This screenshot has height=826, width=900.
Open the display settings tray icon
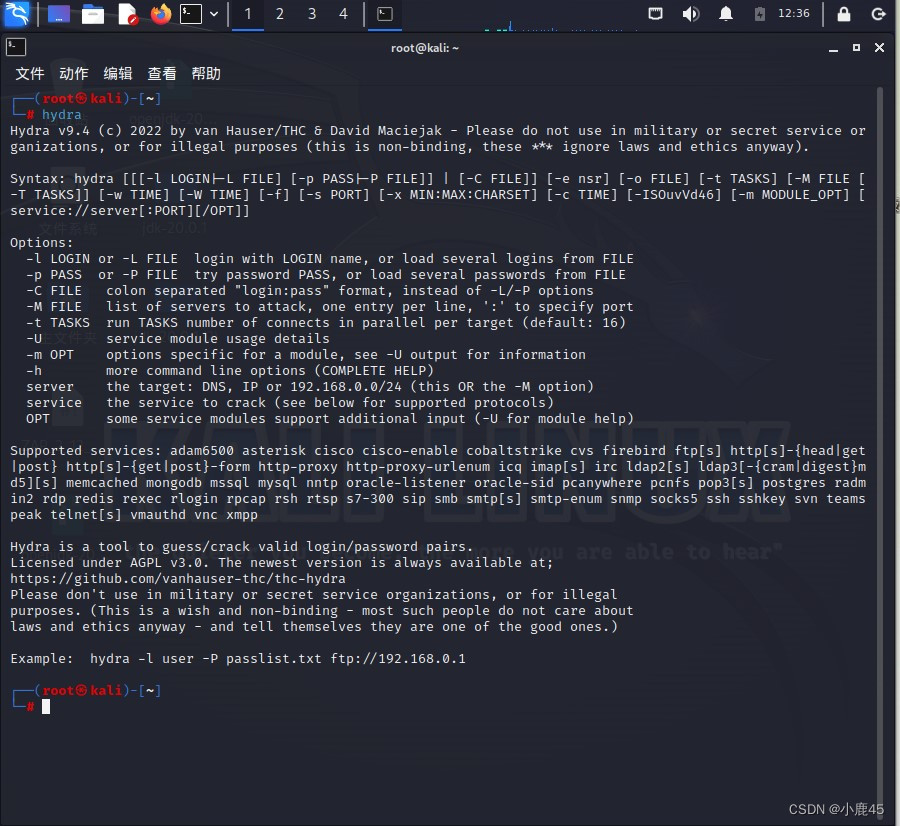tap(655, 13)
